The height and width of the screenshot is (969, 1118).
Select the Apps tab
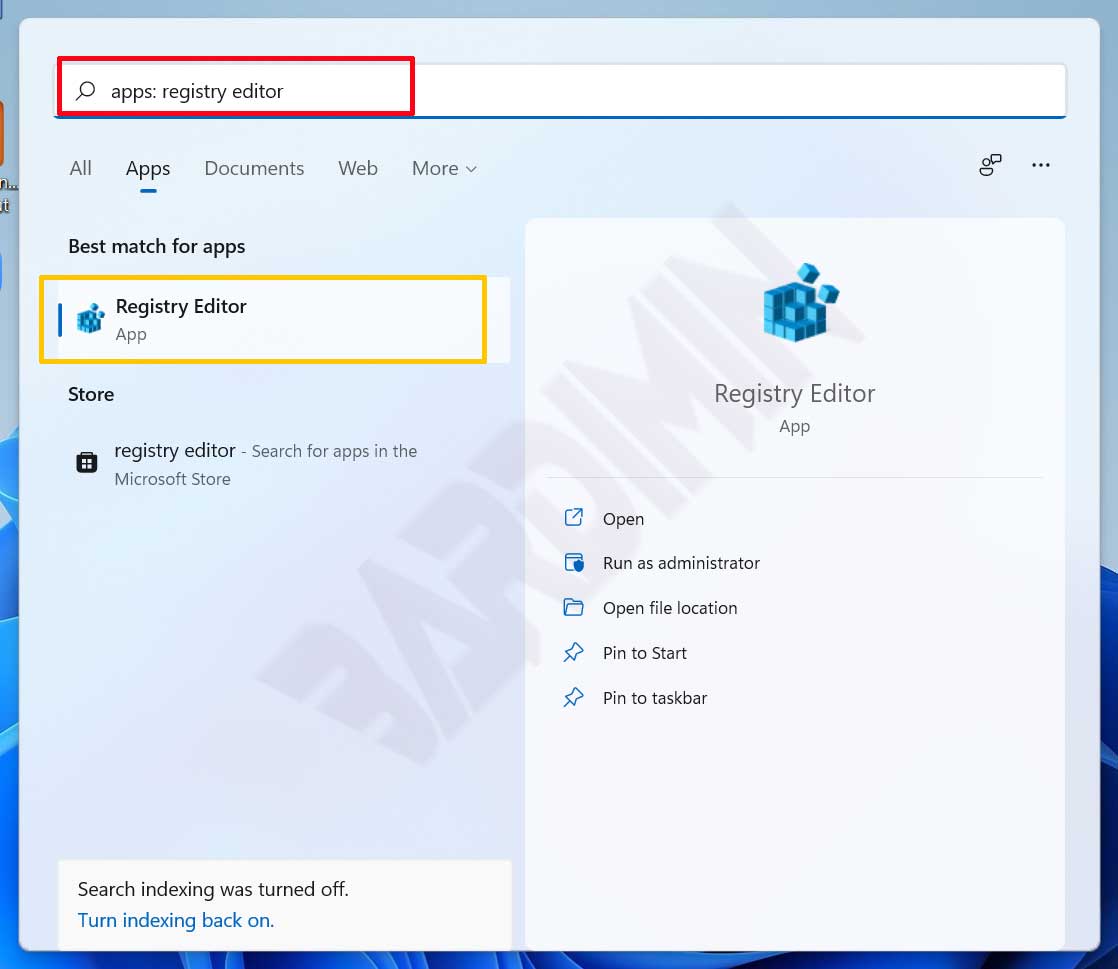click(x=148, y=168)
